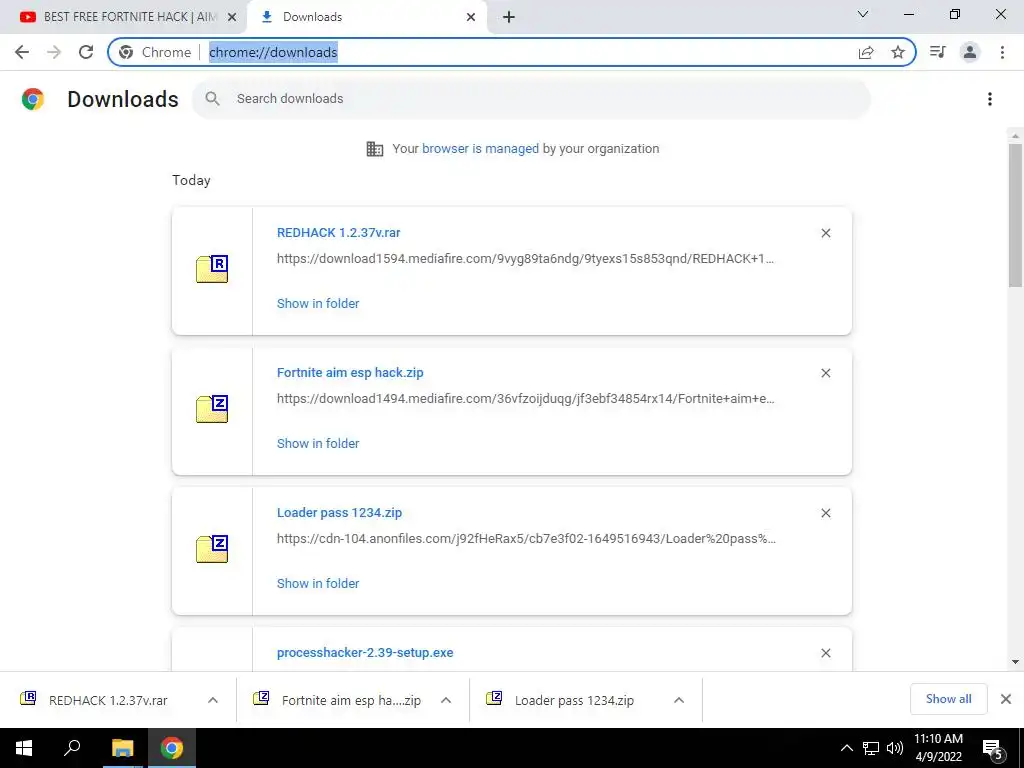1024x768 pixels.
Task: Expand options for REDHACK 1.2.37v.rar in shelf
Action: pos(213,700)
